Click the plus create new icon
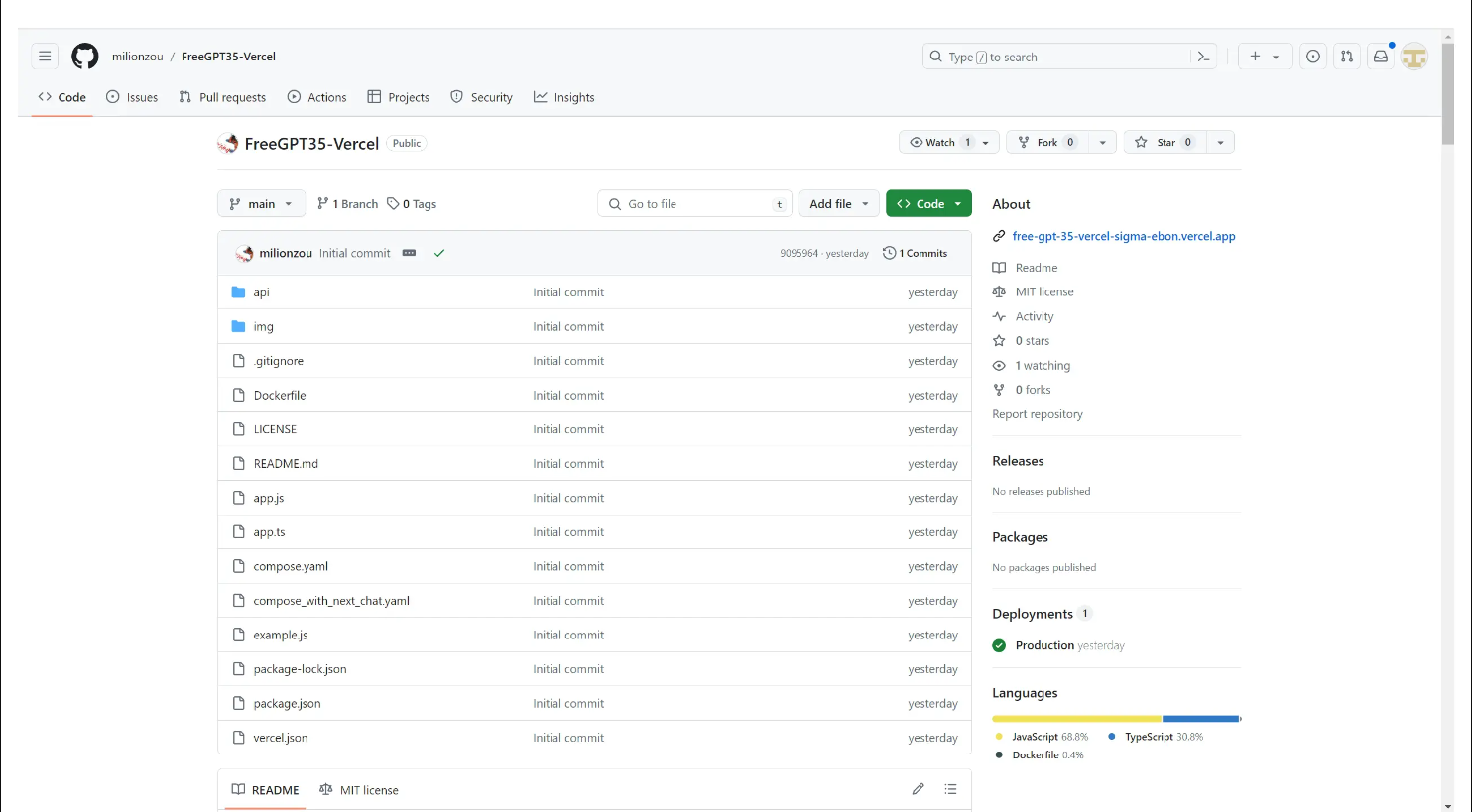Image resolution: width=1472 pixels, height=812 pixels. (1255, 57)
